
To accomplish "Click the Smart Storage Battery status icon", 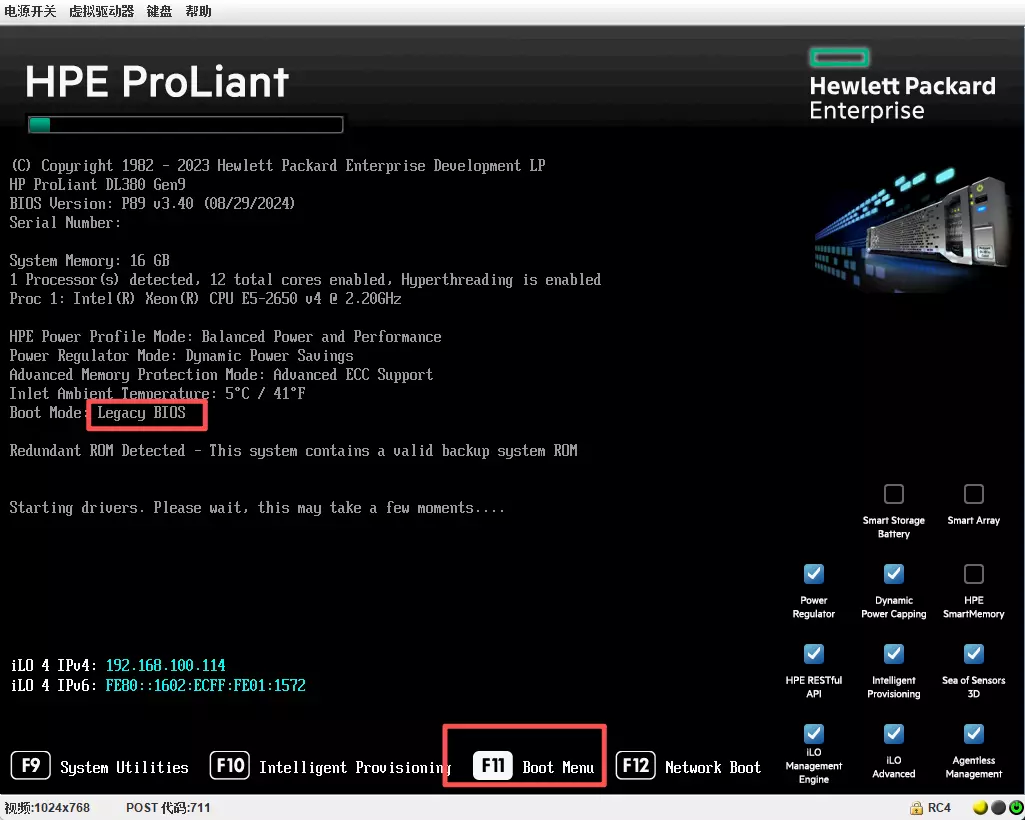I will (x=893, y=492).
